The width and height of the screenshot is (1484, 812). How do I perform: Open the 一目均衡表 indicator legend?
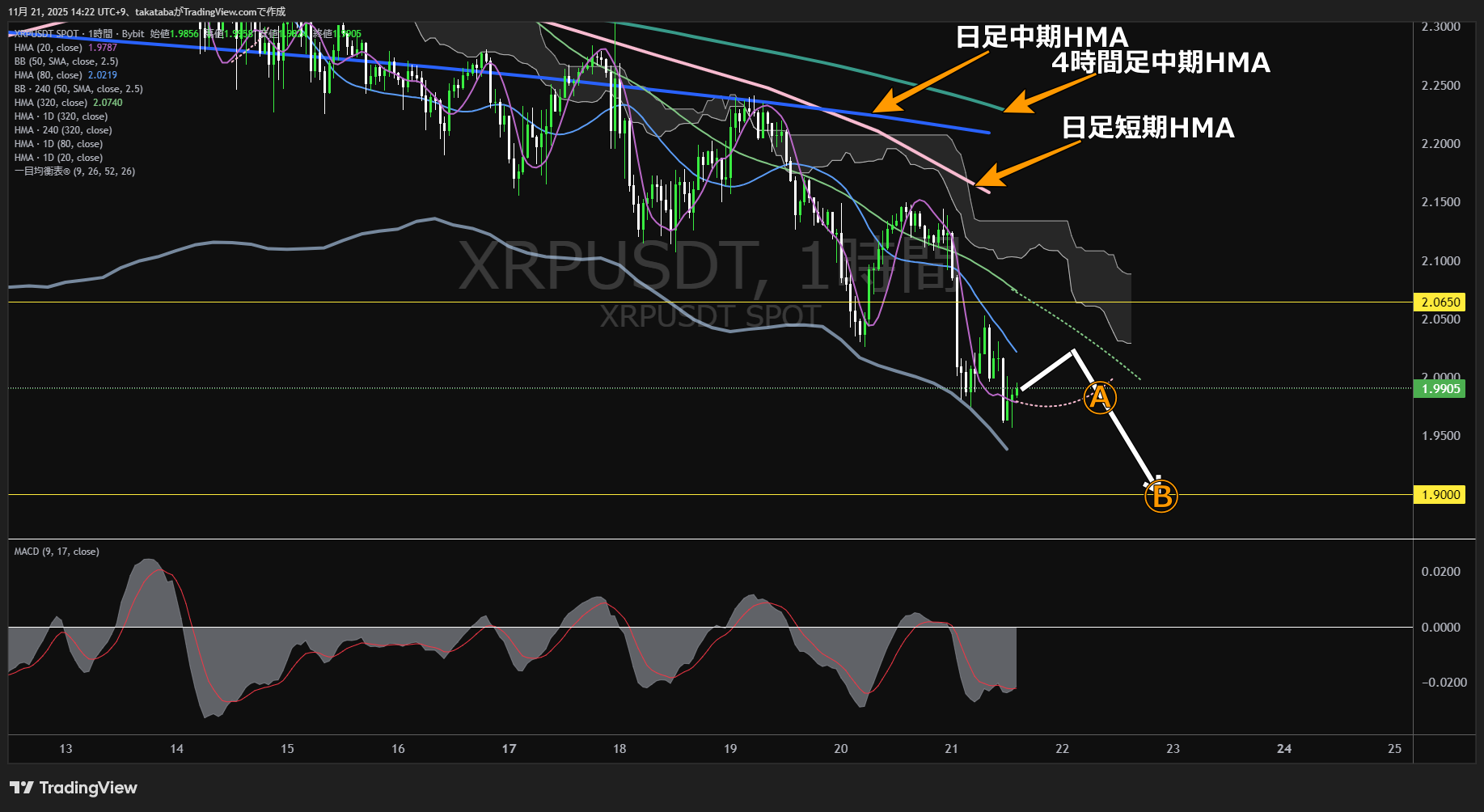click(x=74, y=171)
